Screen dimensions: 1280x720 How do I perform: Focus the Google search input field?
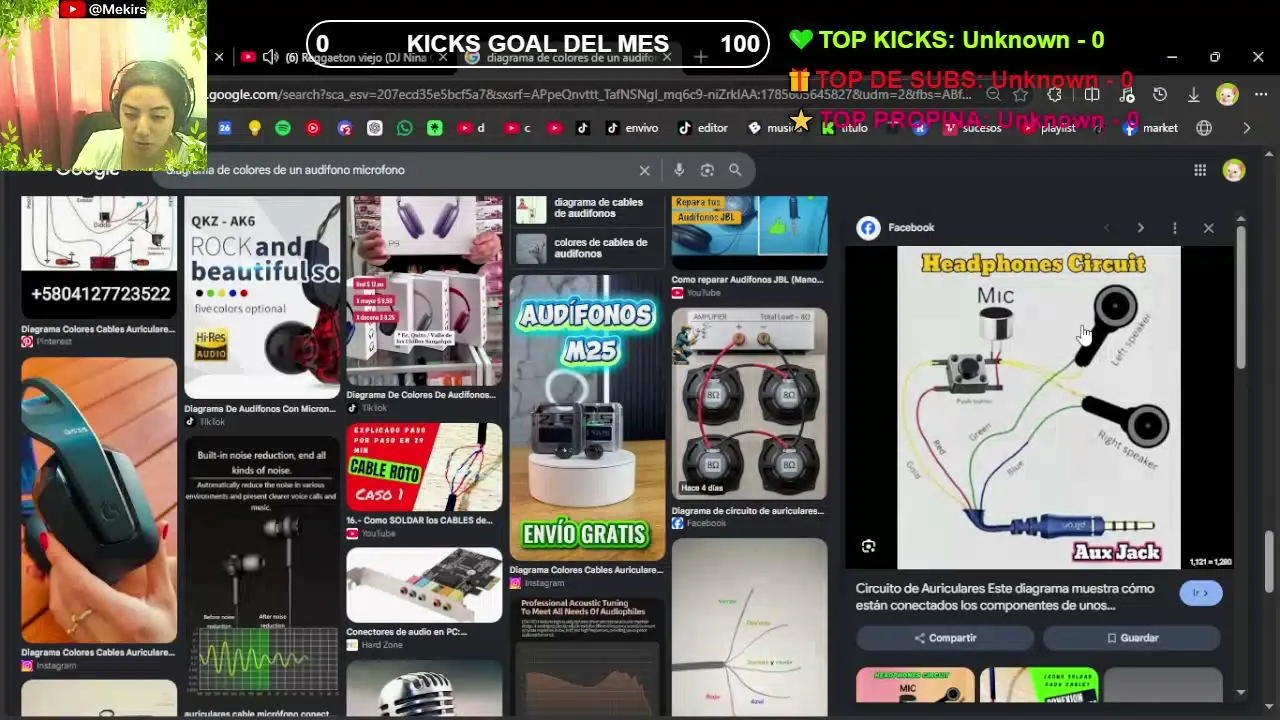400,170
